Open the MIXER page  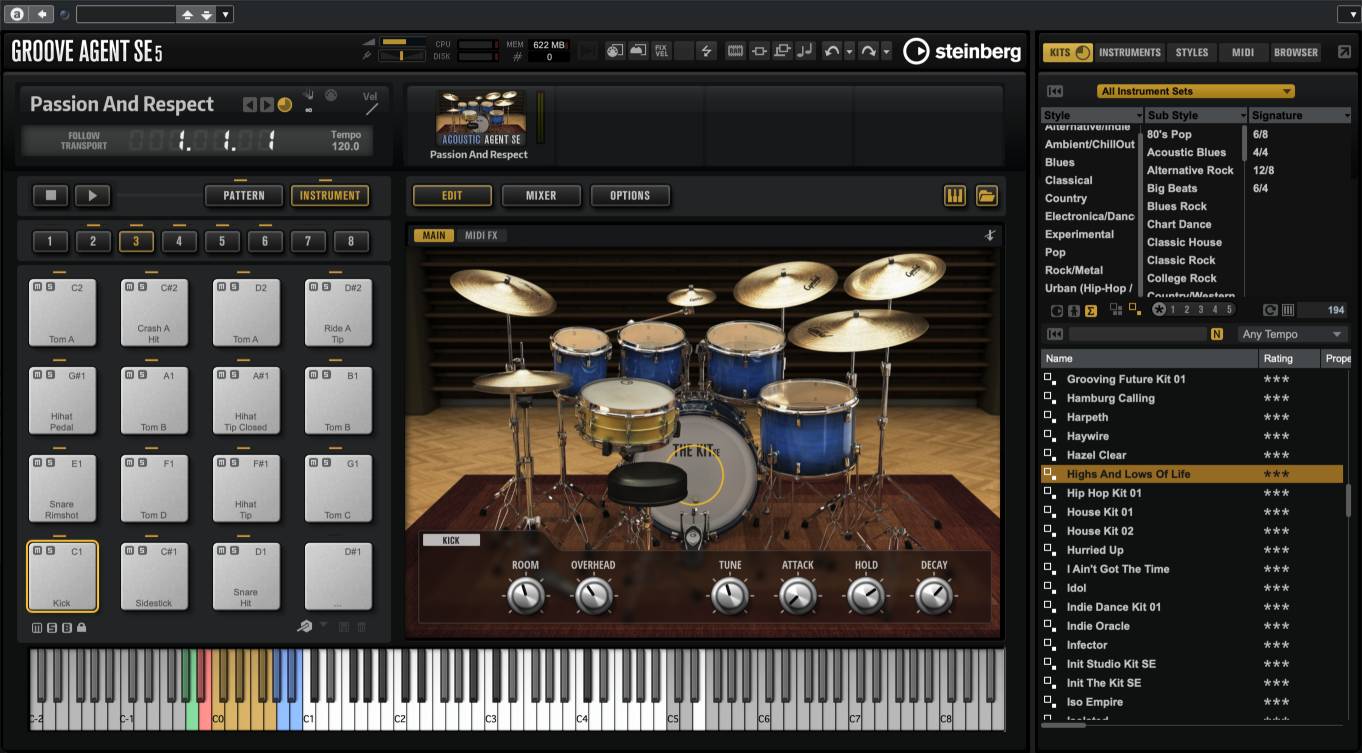[541, 196]
